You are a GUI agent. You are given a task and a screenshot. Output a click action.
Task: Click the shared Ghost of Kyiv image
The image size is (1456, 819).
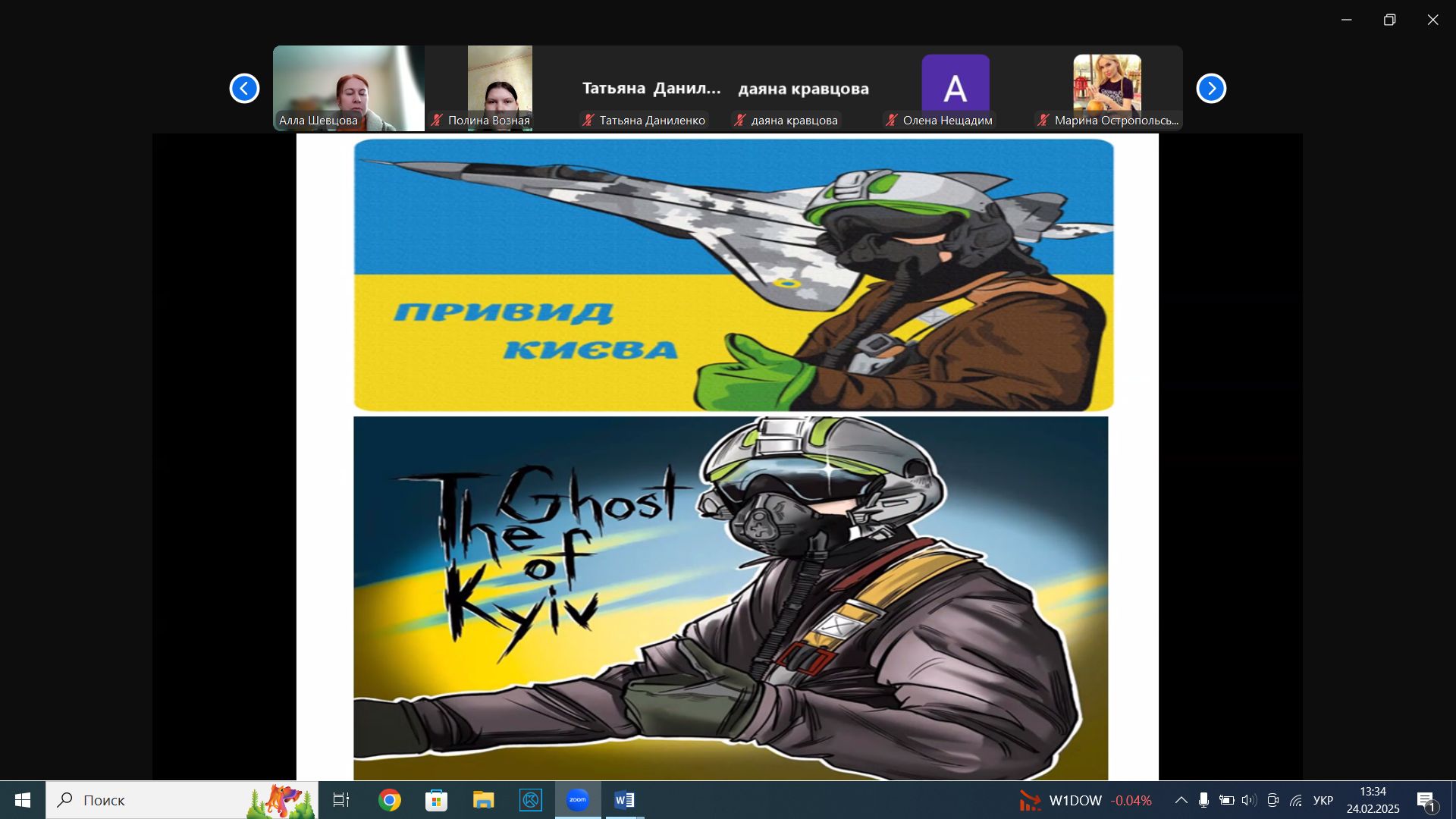[x=730, y=598]
